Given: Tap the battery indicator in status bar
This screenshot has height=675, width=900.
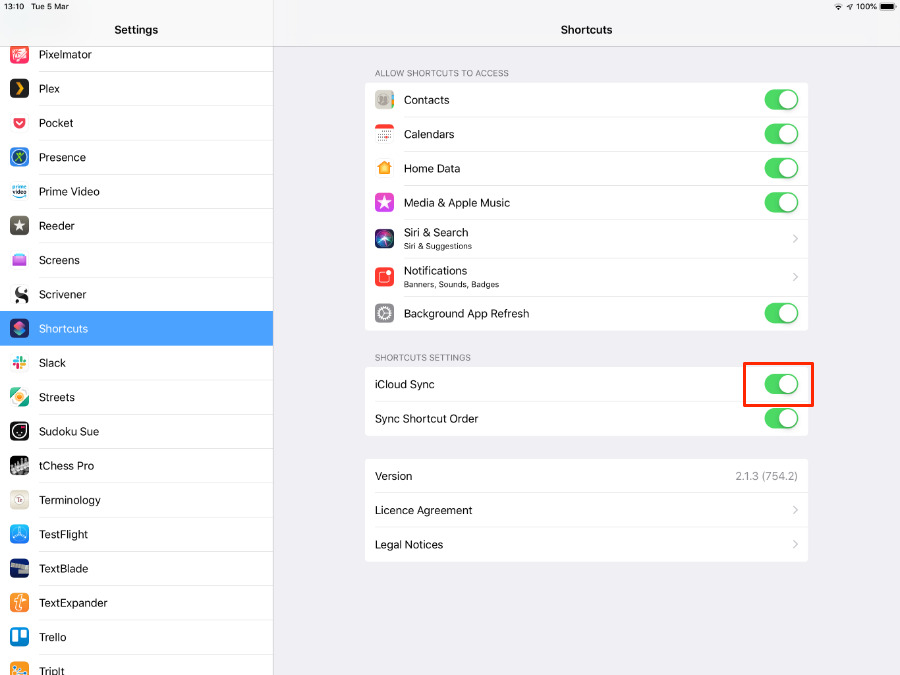Looking at the screenshot, I should point(887,6).
